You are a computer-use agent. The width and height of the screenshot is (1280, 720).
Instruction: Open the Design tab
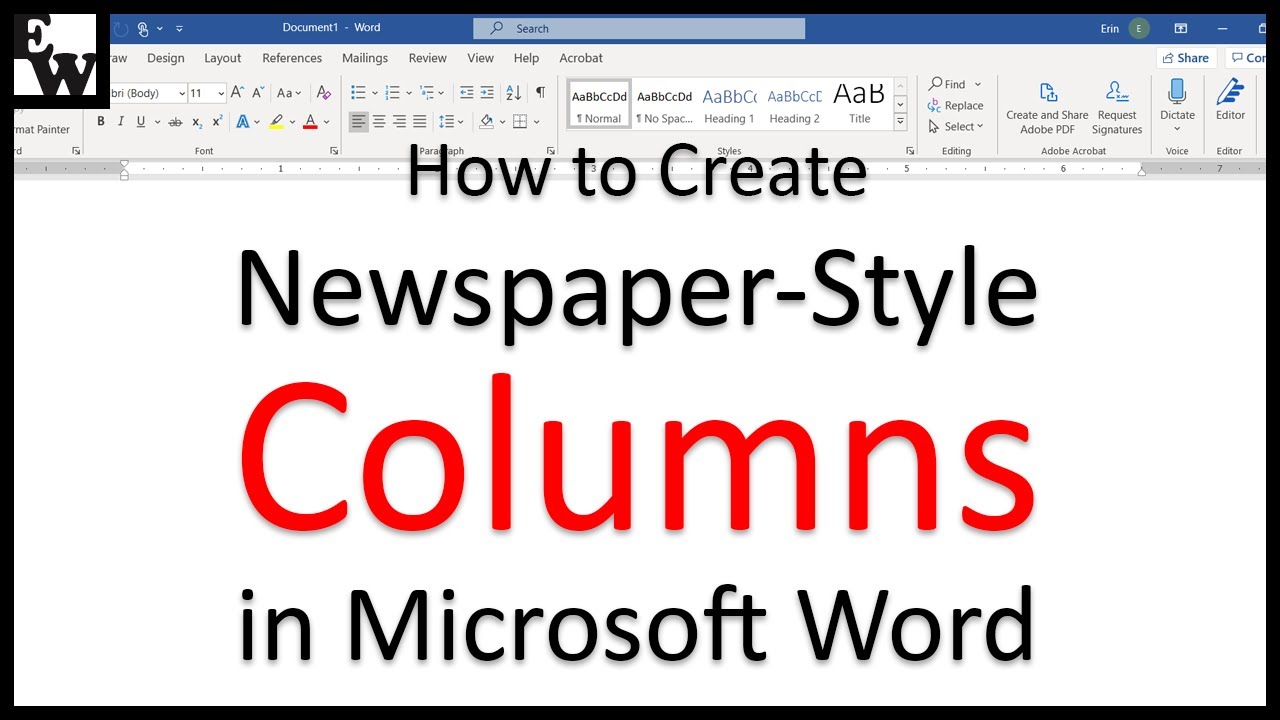coord(166,58)
